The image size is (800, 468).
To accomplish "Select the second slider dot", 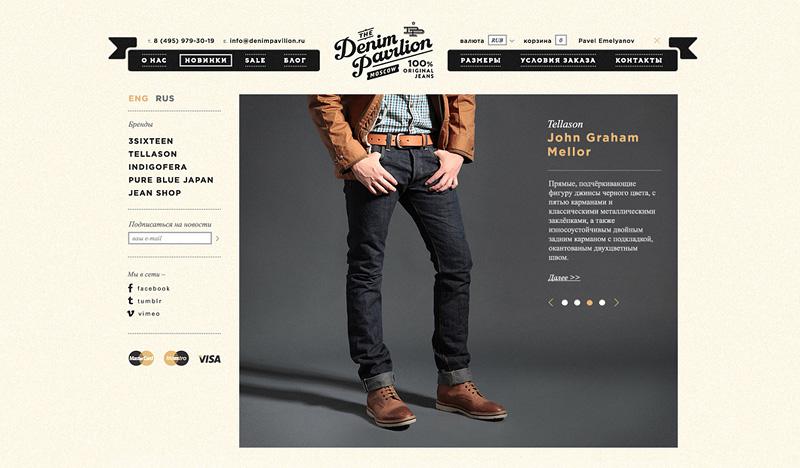I will [x=577, y=303].
